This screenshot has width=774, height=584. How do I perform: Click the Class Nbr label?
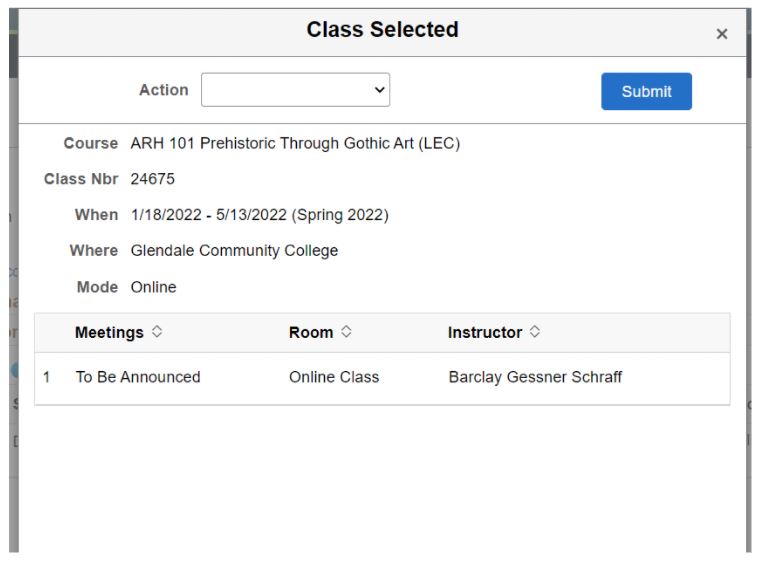[x=81, y=179]
